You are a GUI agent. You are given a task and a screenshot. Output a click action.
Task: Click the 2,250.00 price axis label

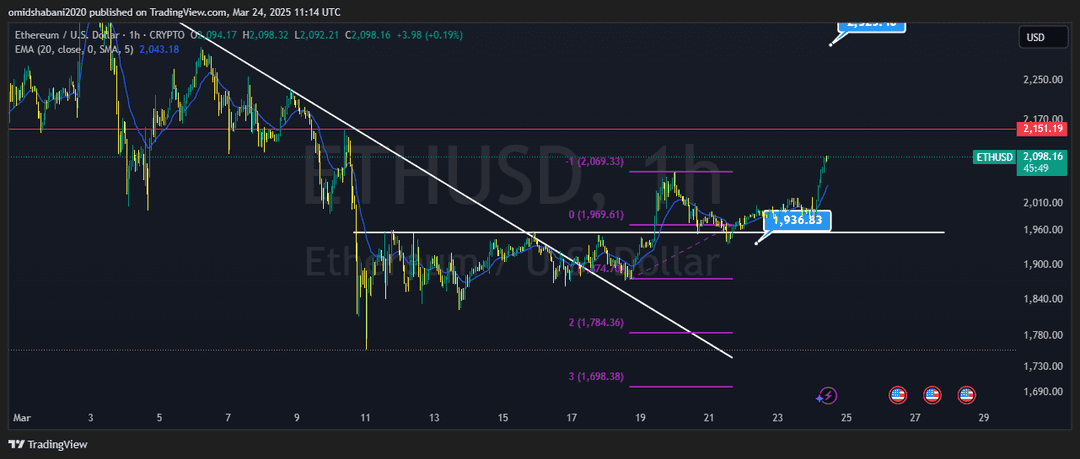coord(1043,80)
